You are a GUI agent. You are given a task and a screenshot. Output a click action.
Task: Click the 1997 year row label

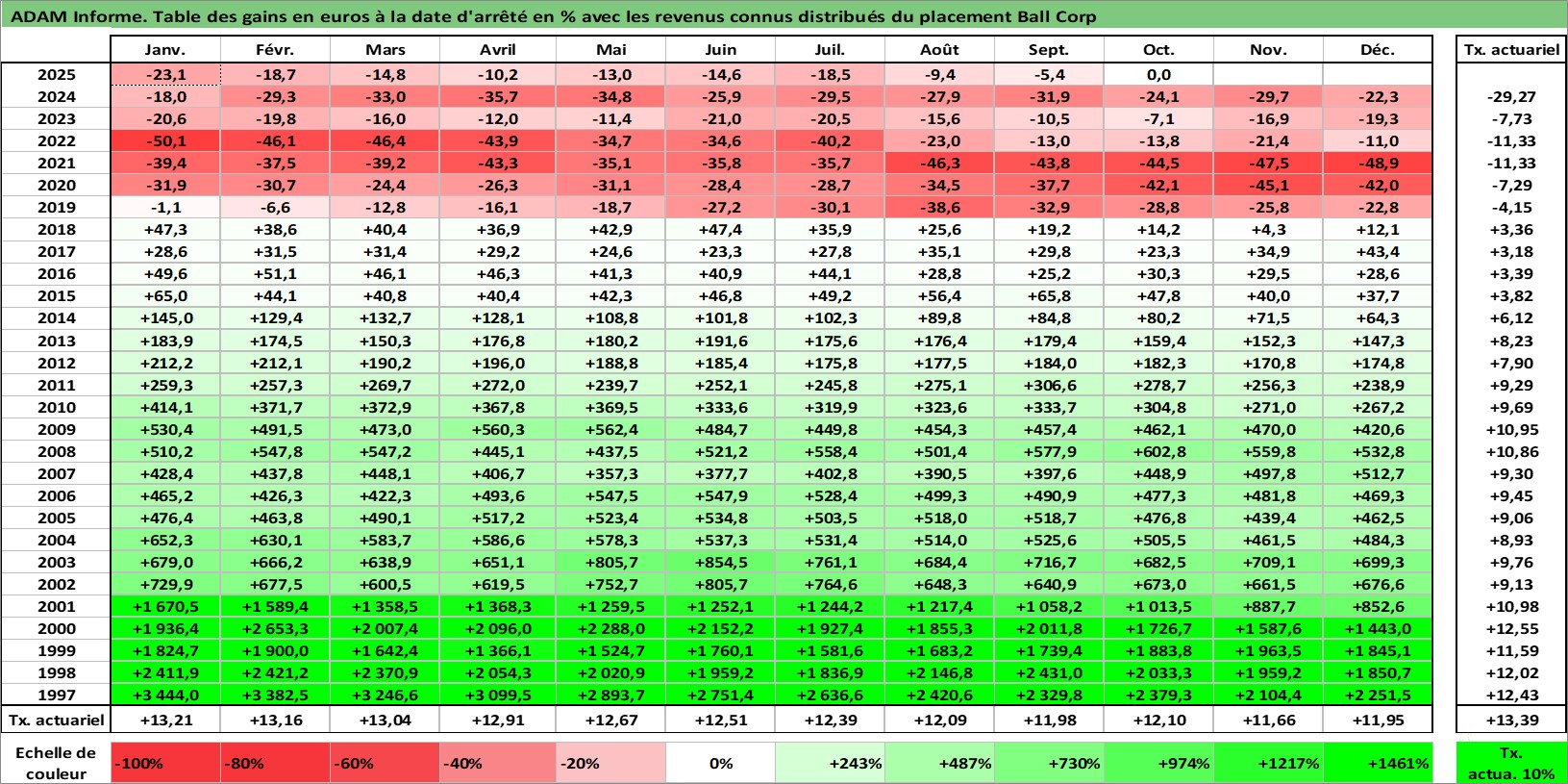click(x=57, y=695)
